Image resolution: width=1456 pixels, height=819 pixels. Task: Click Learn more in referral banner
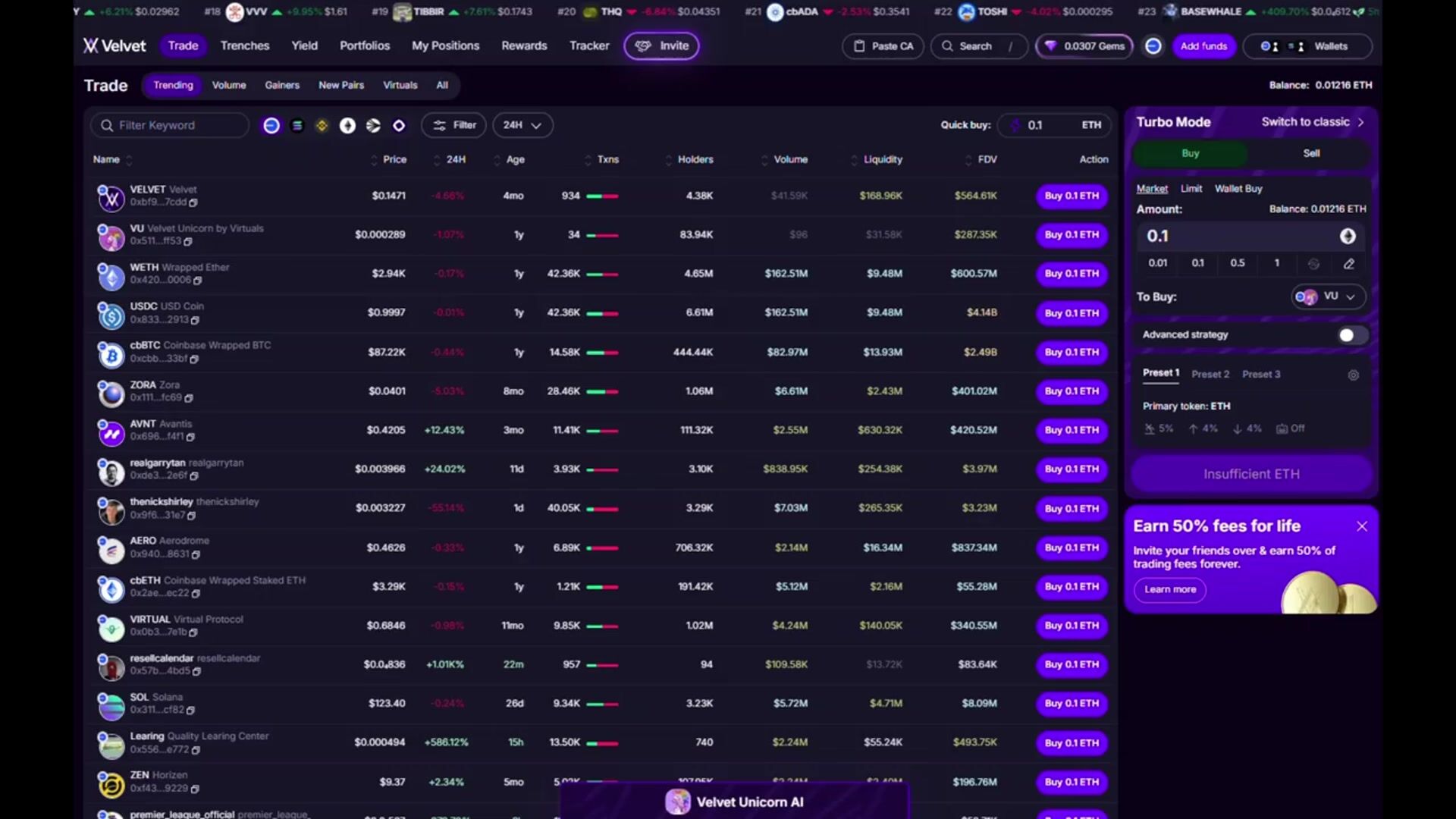click(x=1169, y=589)
